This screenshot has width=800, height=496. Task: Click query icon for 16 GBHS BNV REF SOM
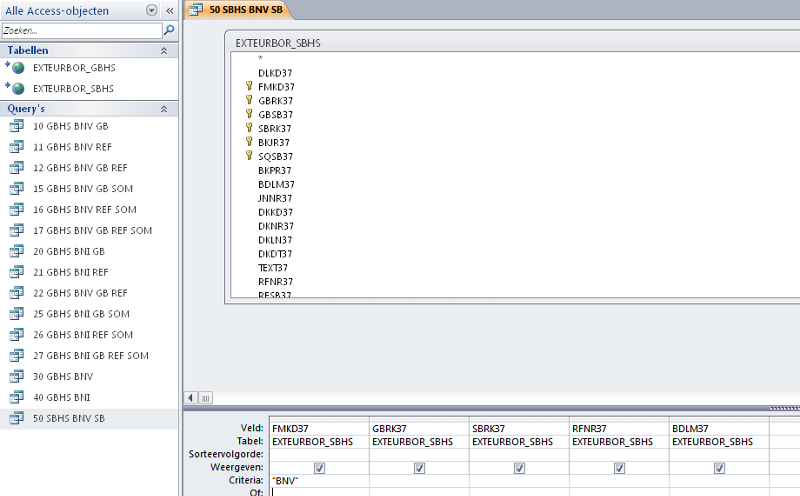pyautogui.click(x=17, y=210)
